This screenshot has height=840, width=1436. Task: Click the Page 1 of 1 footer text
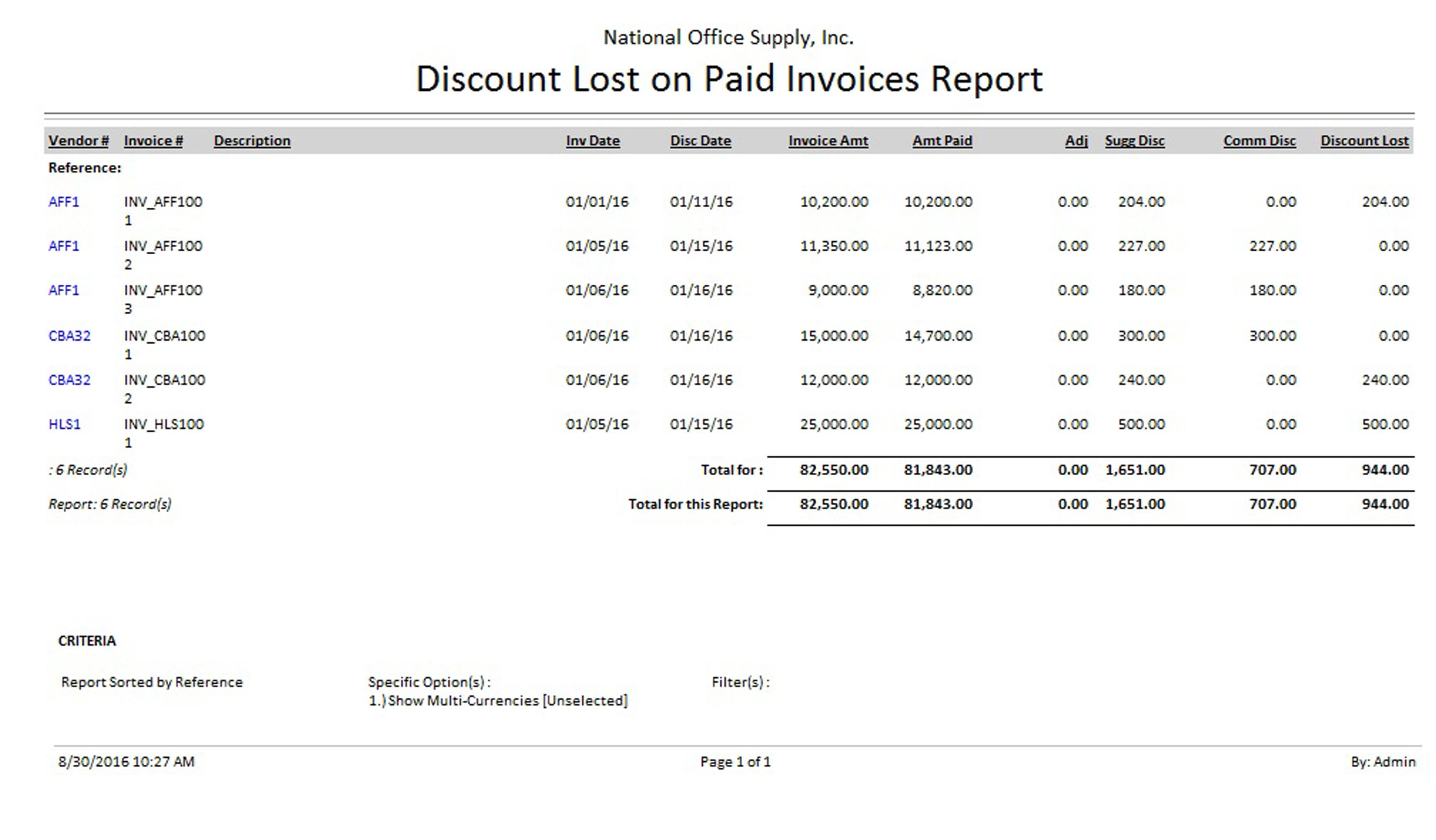point(735,761)
